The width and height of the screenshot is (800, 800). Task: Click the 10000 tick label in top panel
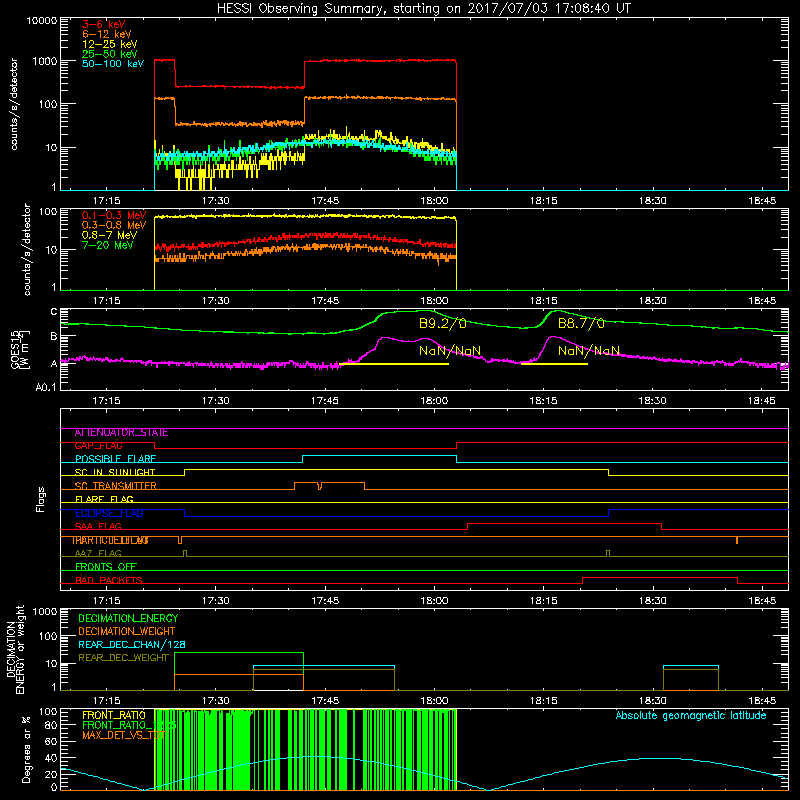tap(41, 21)
